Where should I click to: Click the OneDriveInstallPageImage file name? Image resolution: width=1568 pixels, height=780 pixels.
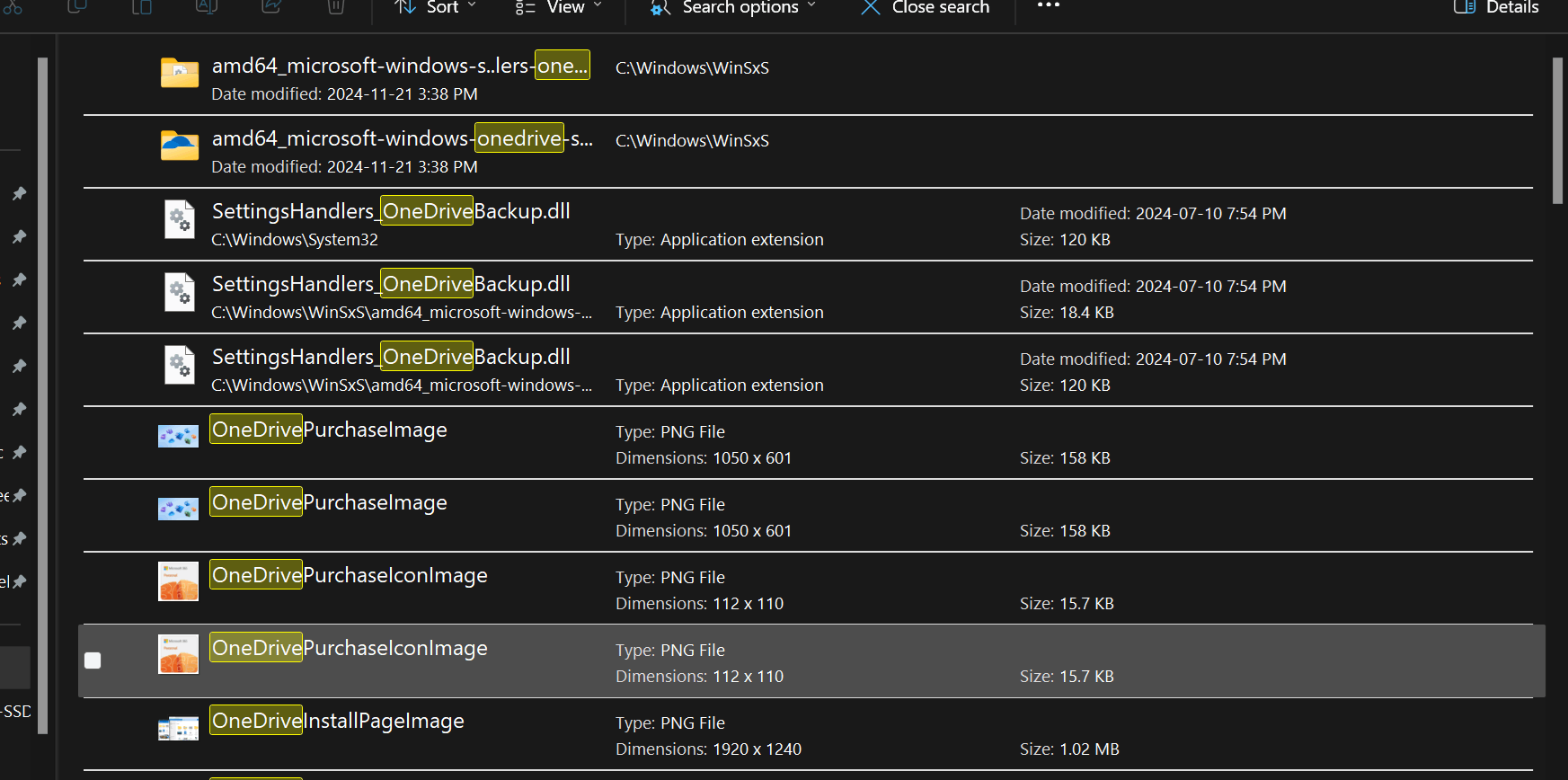pos(338,721)
